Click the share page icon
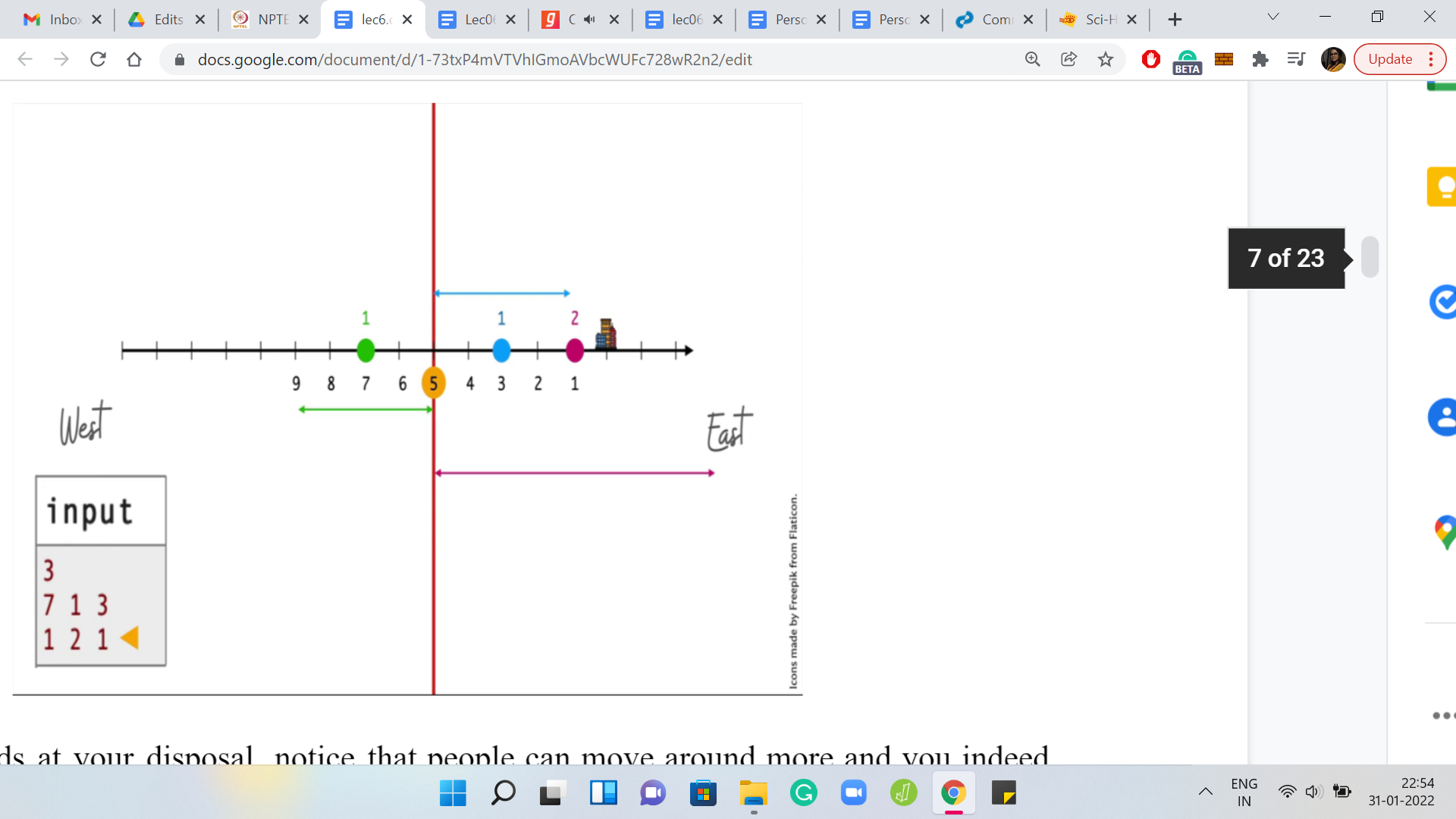 [x=1068, y=59]
